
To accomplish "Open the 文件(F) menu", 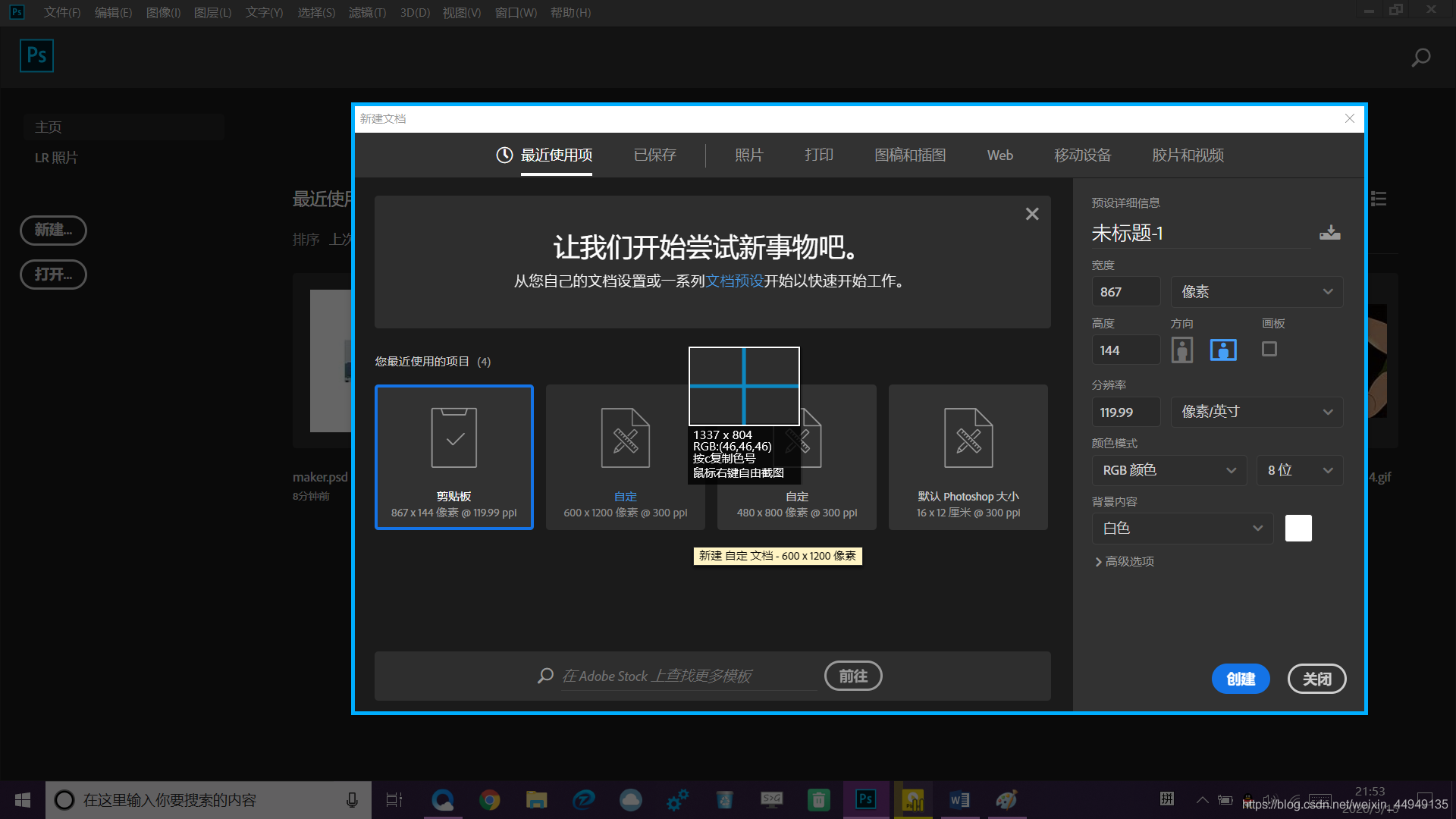I will (62, 13).
